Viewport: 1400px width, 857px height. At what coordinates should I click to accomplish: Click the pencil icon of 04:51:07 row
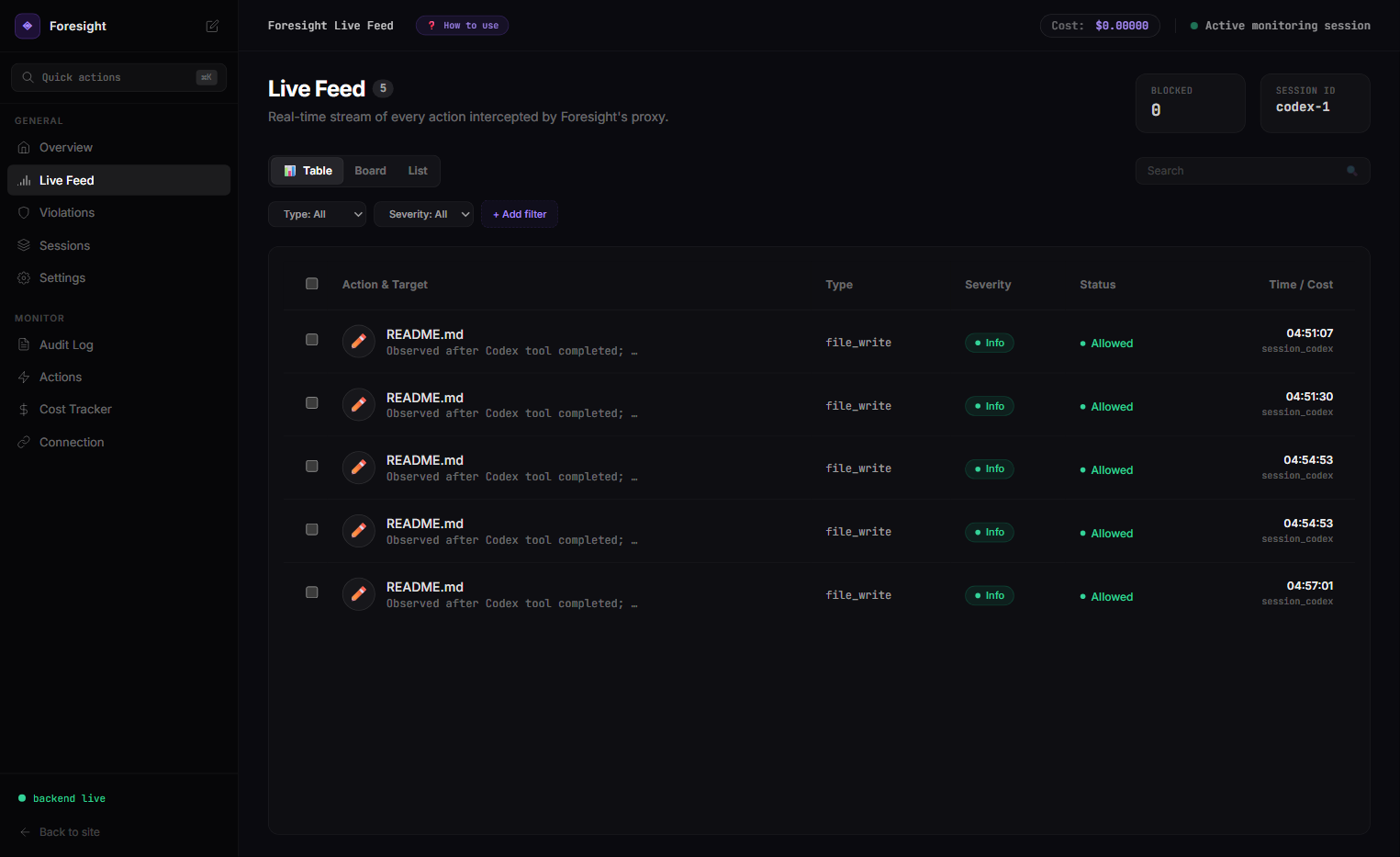pos(359,342)
